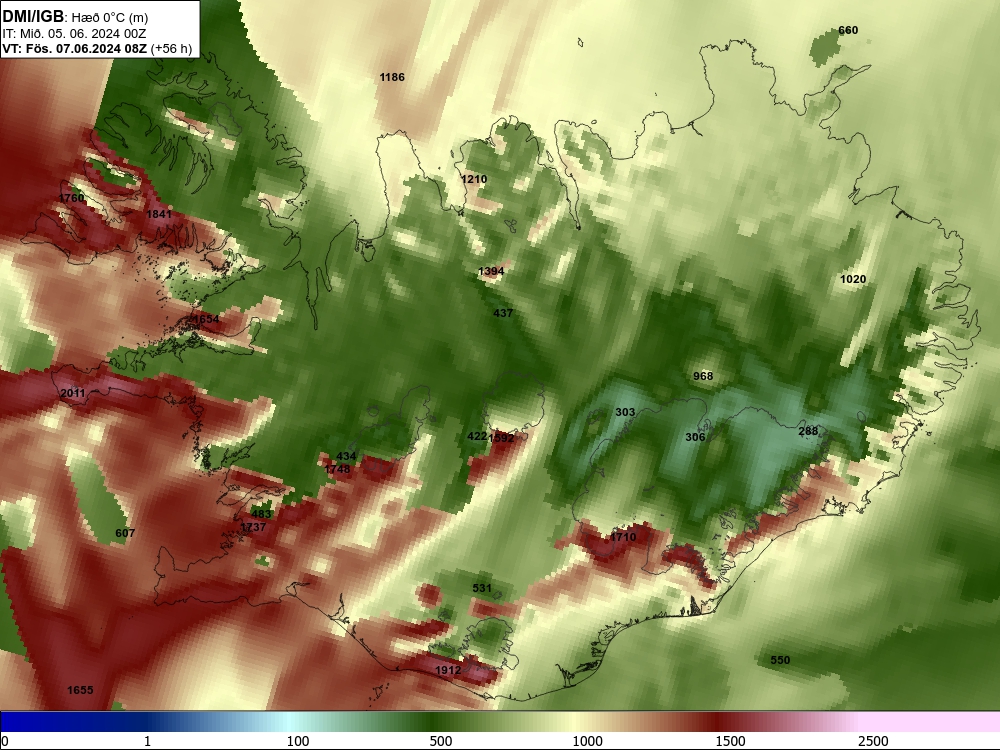Click the 1592 value label

[x=501, y=438]
